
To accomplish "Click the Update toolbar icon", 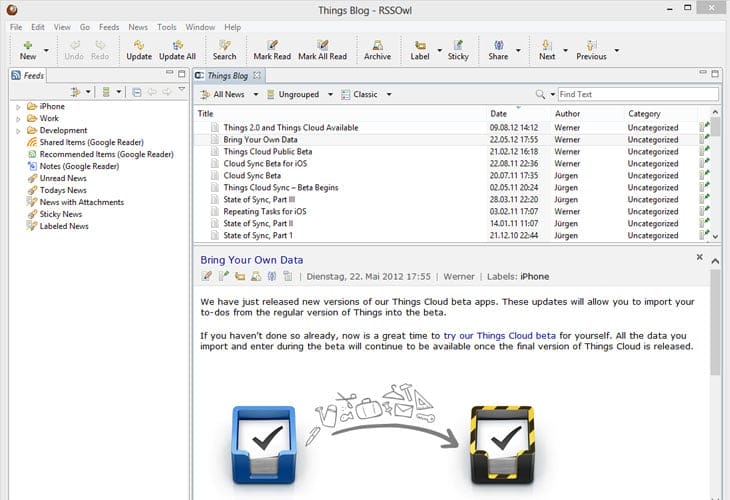I will (x=139, y=50).
